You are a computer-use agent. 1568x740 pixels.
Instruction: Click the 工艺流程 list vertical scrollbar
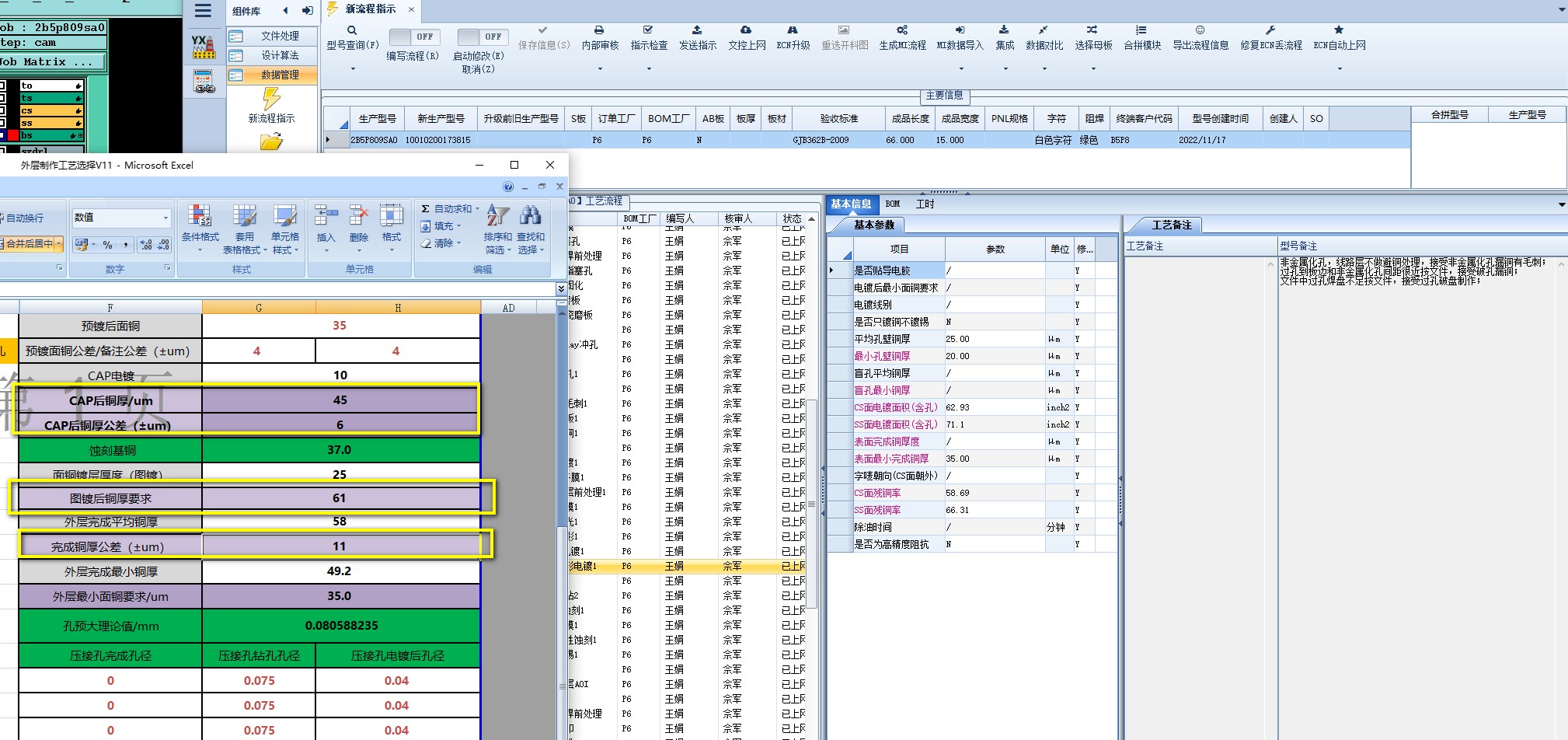[811, 505]
